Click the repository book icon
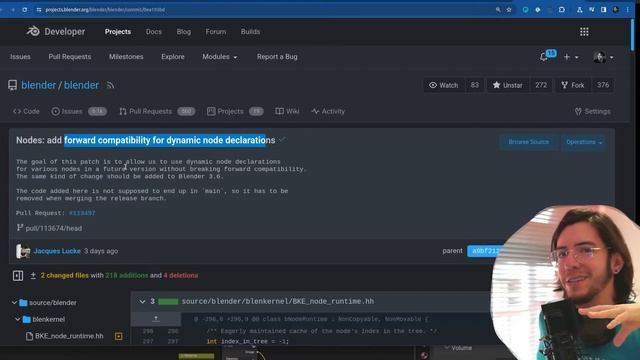Image resolution: width=640 pixels, height=360 pixels. [x=13, y=85]
